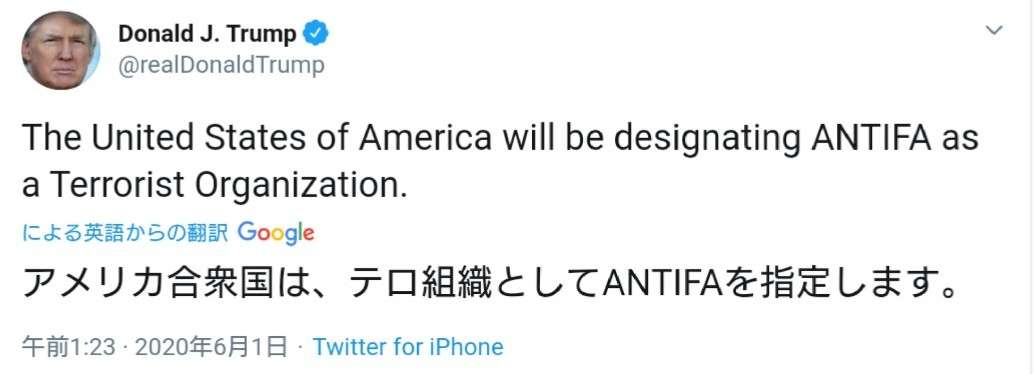Open the tweet options chevron menu
Screen dimensions: 1034x374
(994, 30)
